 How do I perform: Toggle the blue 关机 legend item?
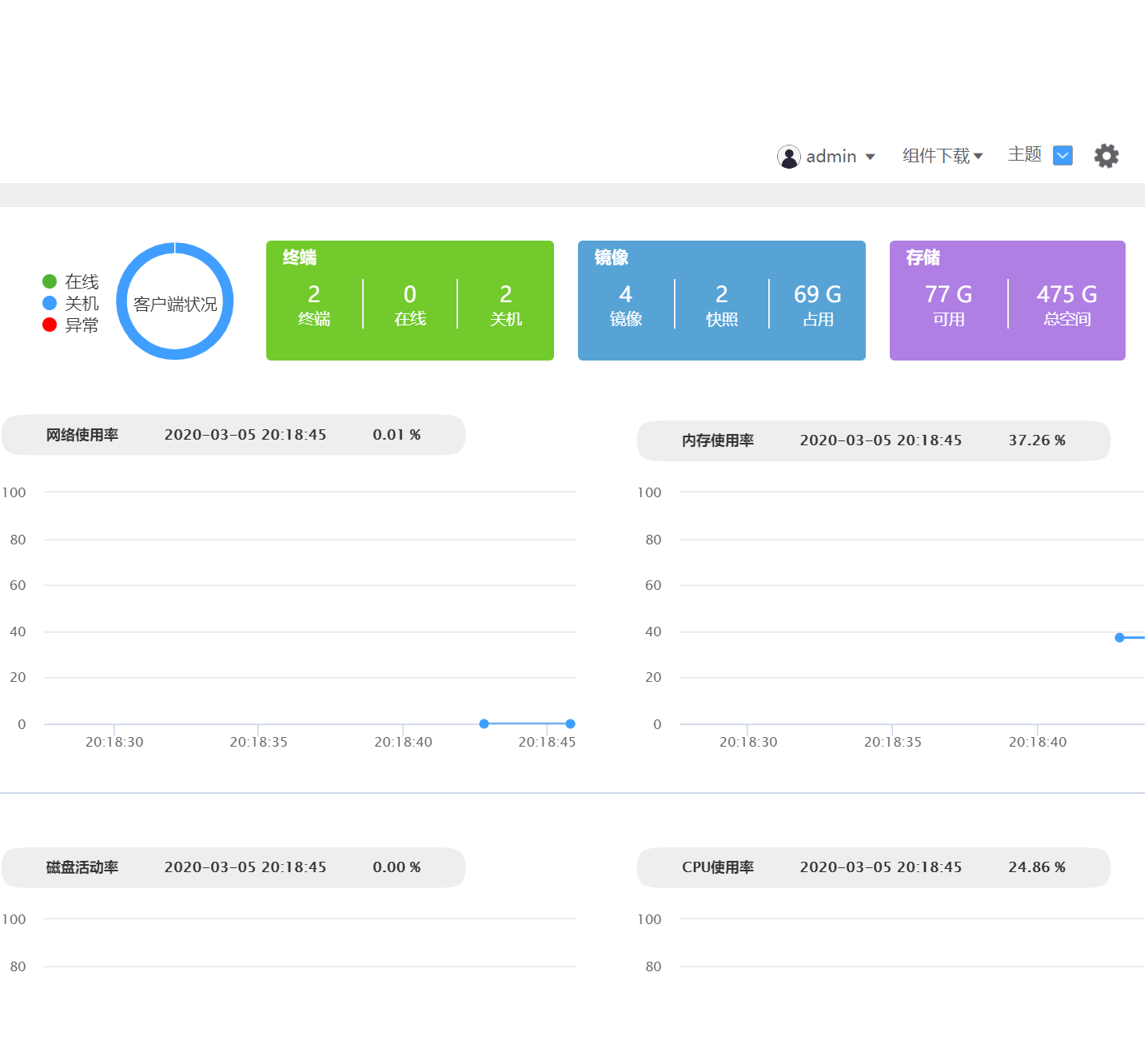coord(70,304)
